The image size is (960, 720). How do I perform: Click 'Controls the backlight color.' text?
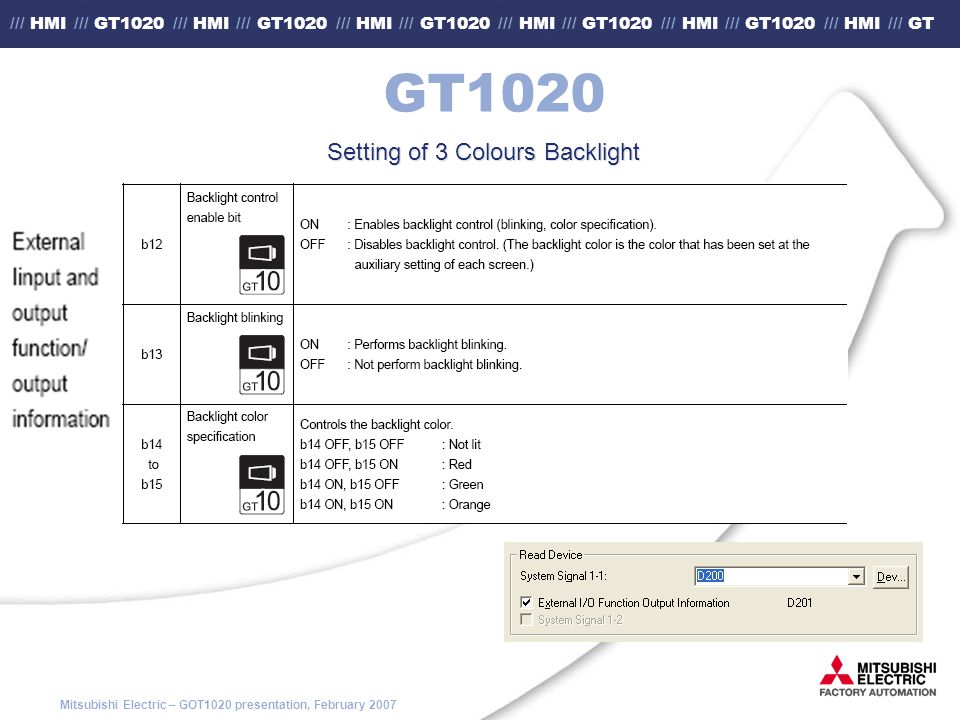tap(377, 425)
